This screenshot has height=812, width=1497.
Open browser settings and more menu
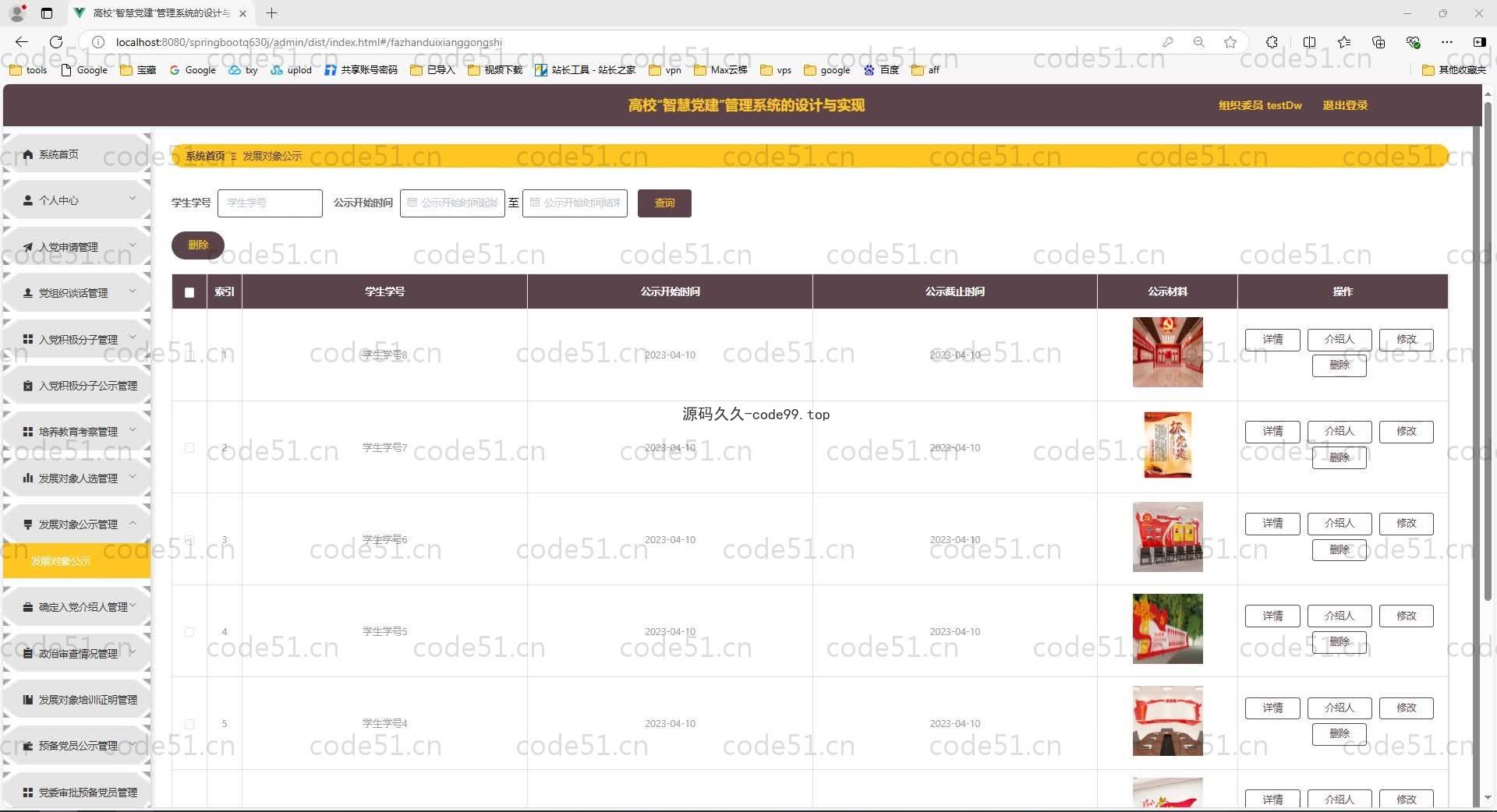(1447, 42)
